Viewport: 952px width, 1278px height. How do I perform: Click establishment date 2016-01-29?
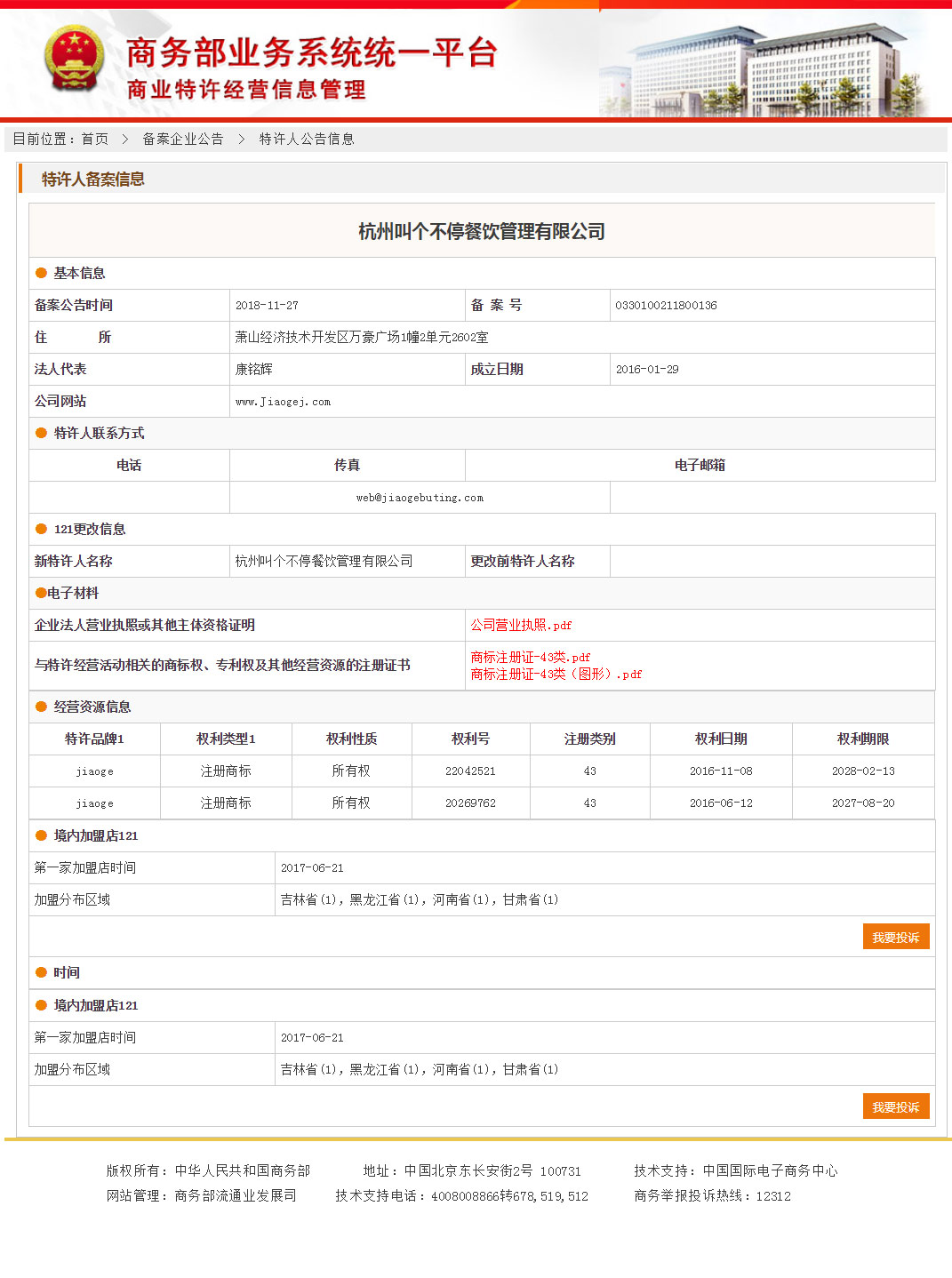647,369
